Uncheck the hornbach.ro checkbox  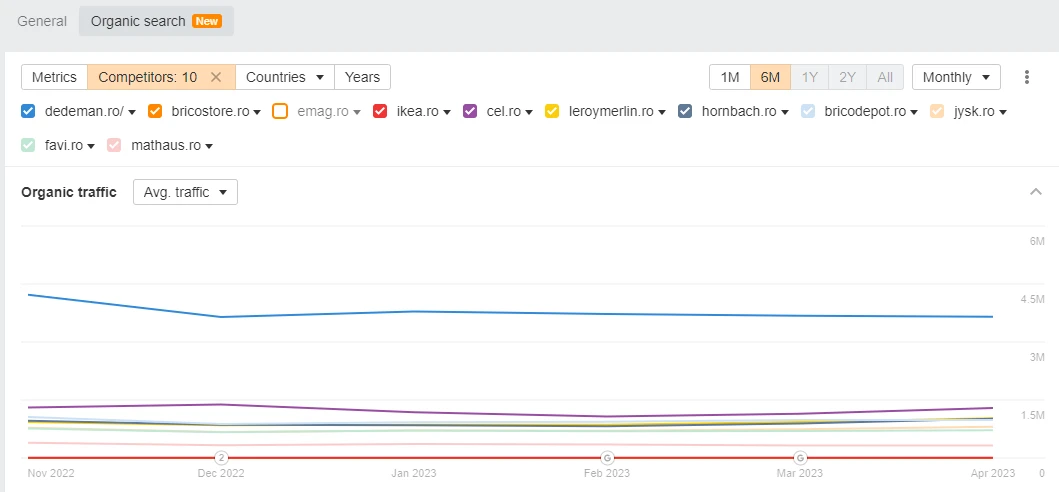pyautogui.click(x=685, y=112)
